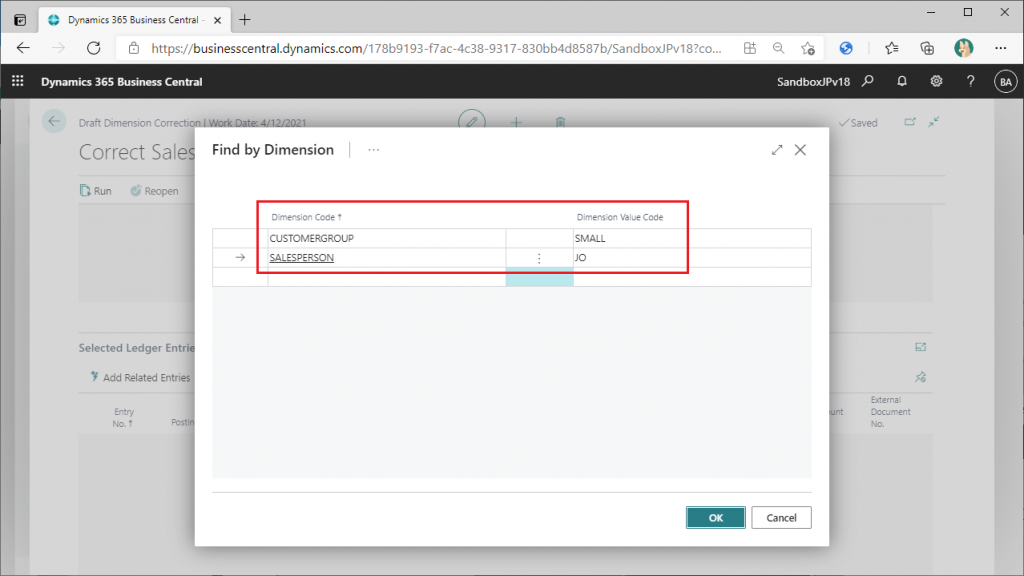Open the dialog's more options ellipsis
This screenshot has height=576, width=1024.
(x=374, y=150)
